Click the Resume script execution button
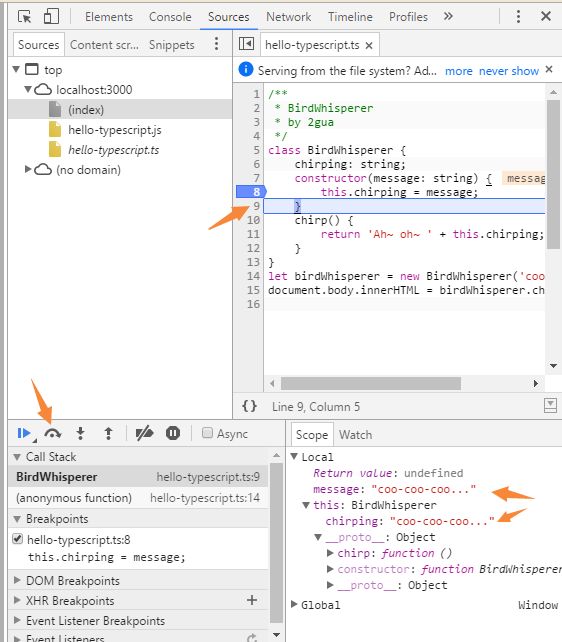562x642 pixels. [24, 433]
